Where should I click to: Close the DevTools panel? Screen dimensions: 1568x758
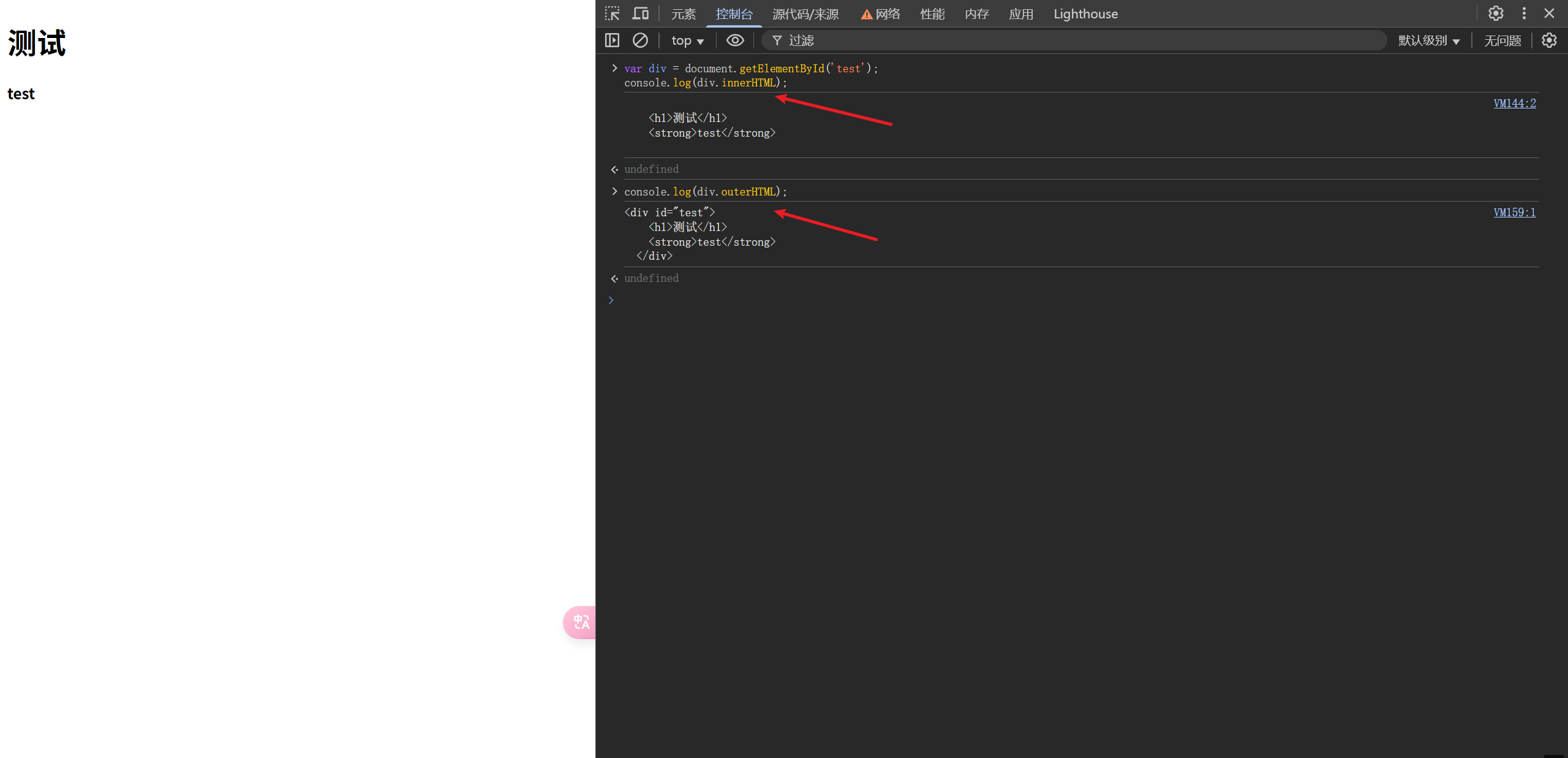pos(1549,13)
